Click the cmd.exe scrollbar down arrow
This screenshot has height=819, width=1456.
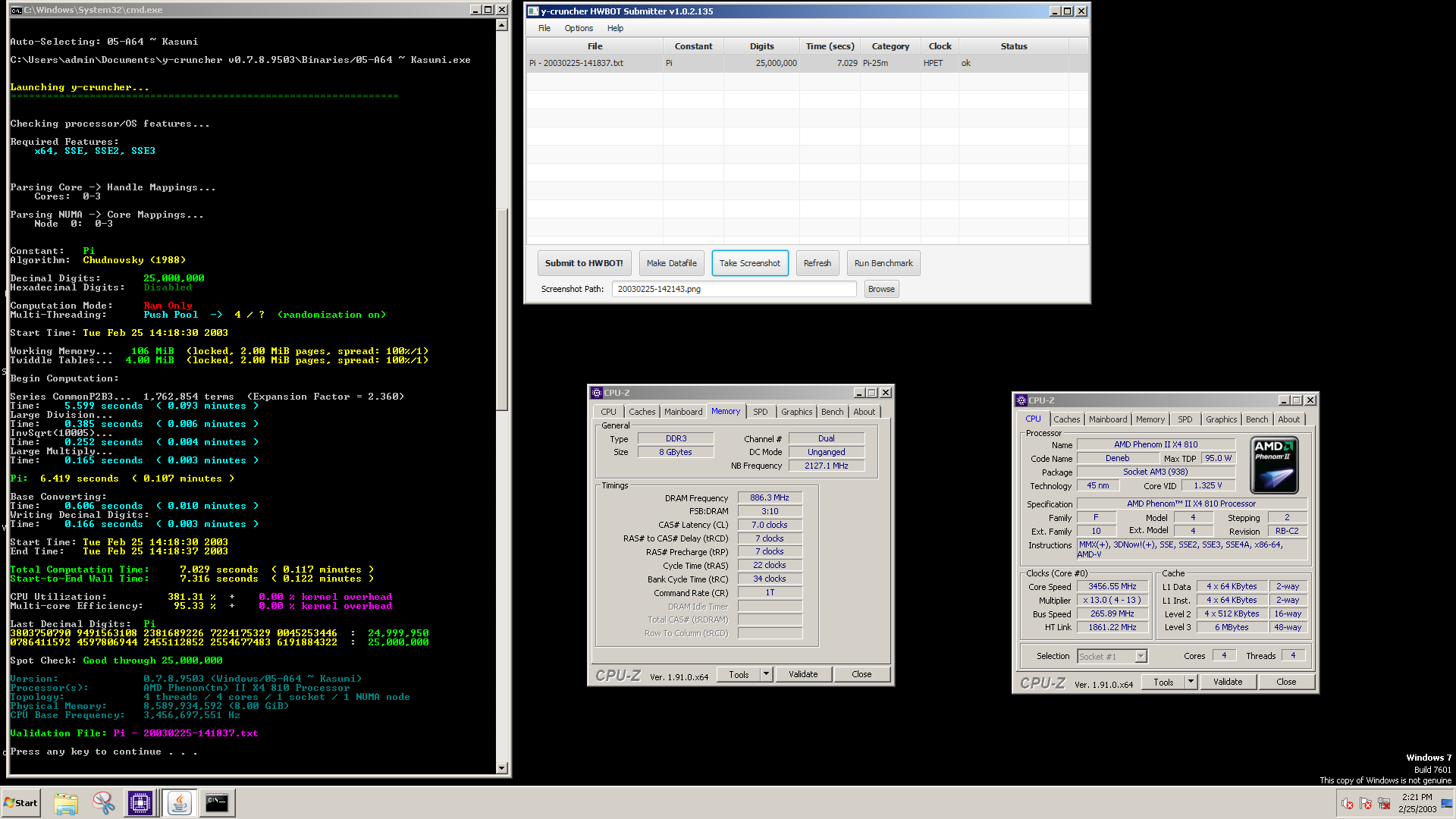pyautogui.click(x=501, y=767)
